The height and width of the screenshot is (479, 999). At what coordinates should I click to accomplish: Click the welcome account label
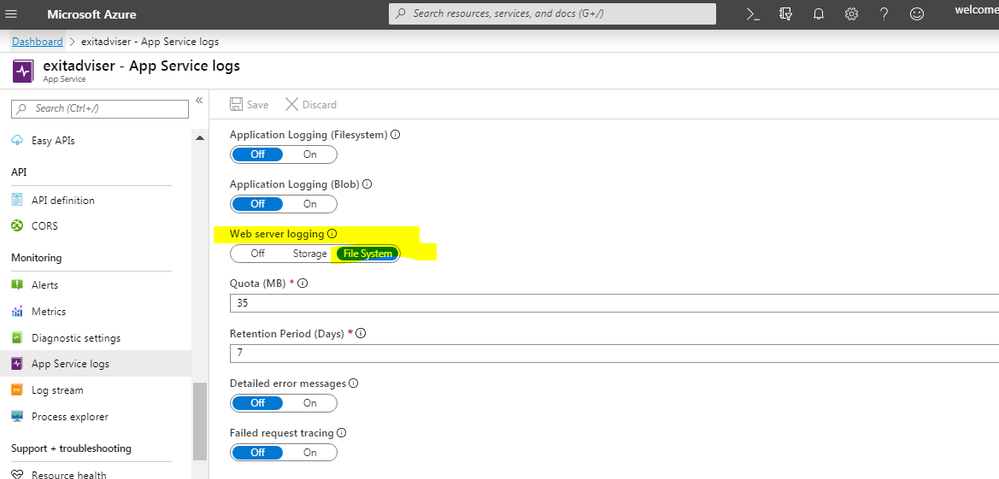coord(978,10)
